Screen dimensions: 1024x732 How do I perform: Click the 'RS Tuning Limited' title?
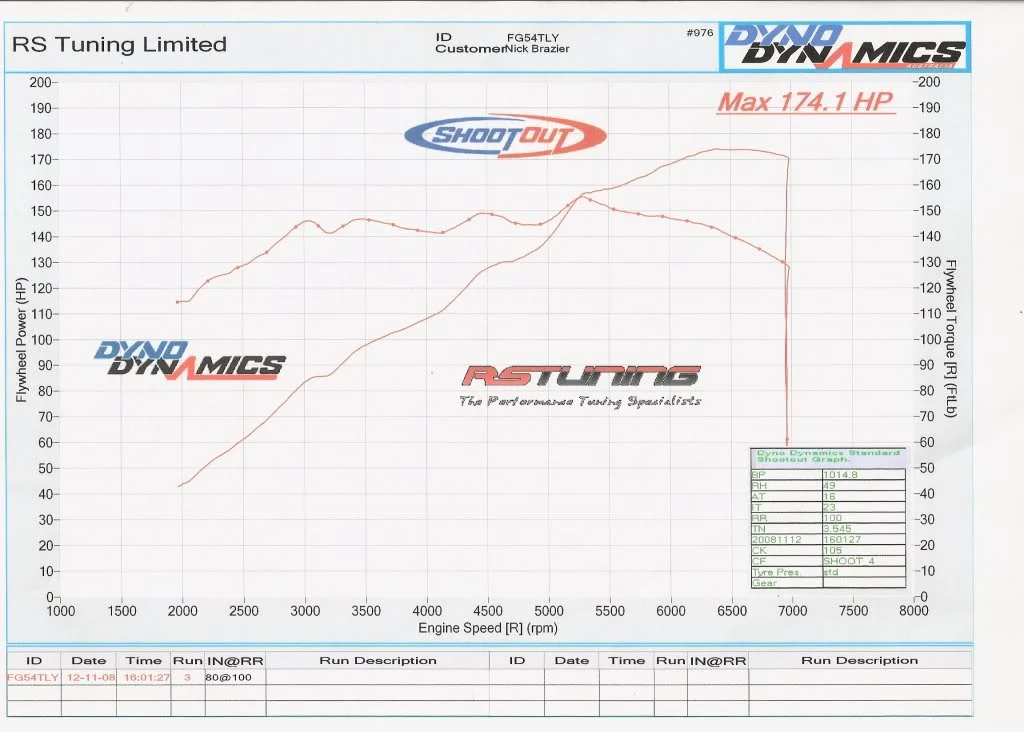tap(120, 44)
